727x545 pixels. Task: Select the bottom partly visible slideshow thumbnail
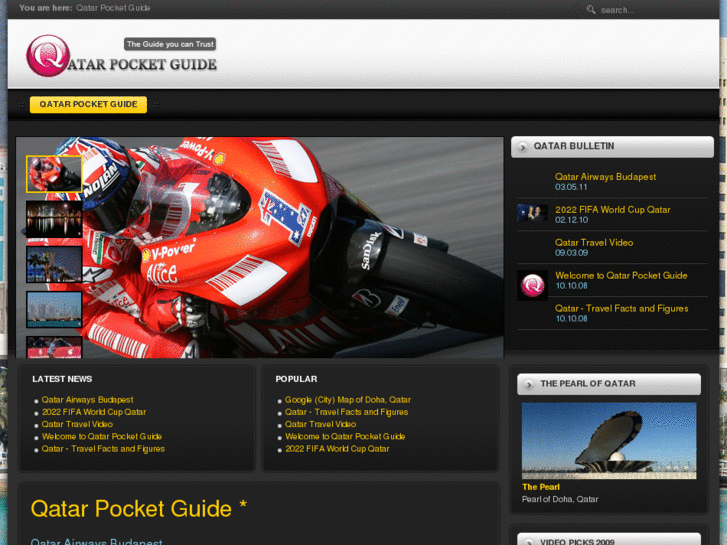coord(54,347)
